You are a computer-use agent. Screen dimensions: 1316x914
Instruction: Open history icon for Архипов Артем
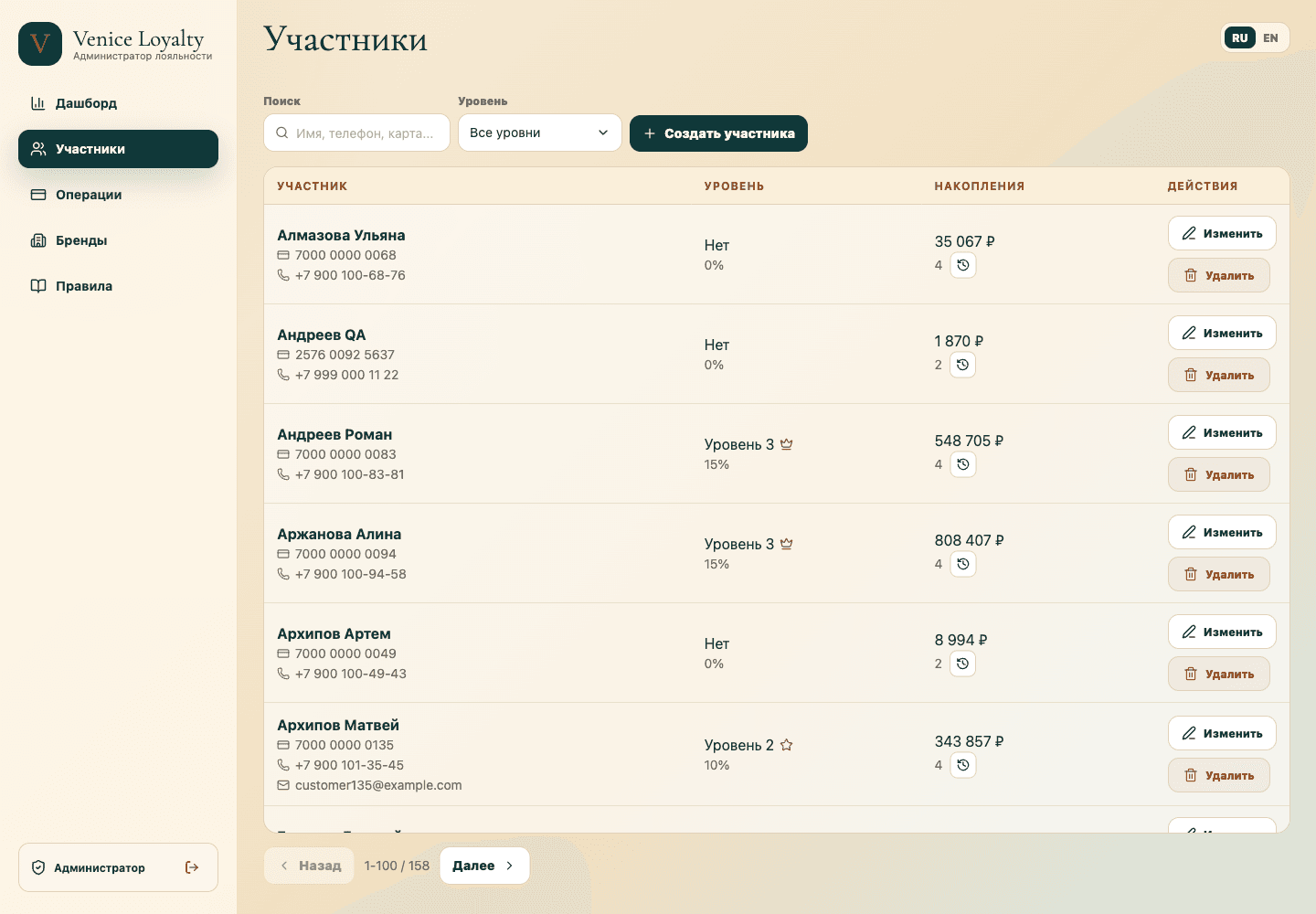(x=963, y=664)
